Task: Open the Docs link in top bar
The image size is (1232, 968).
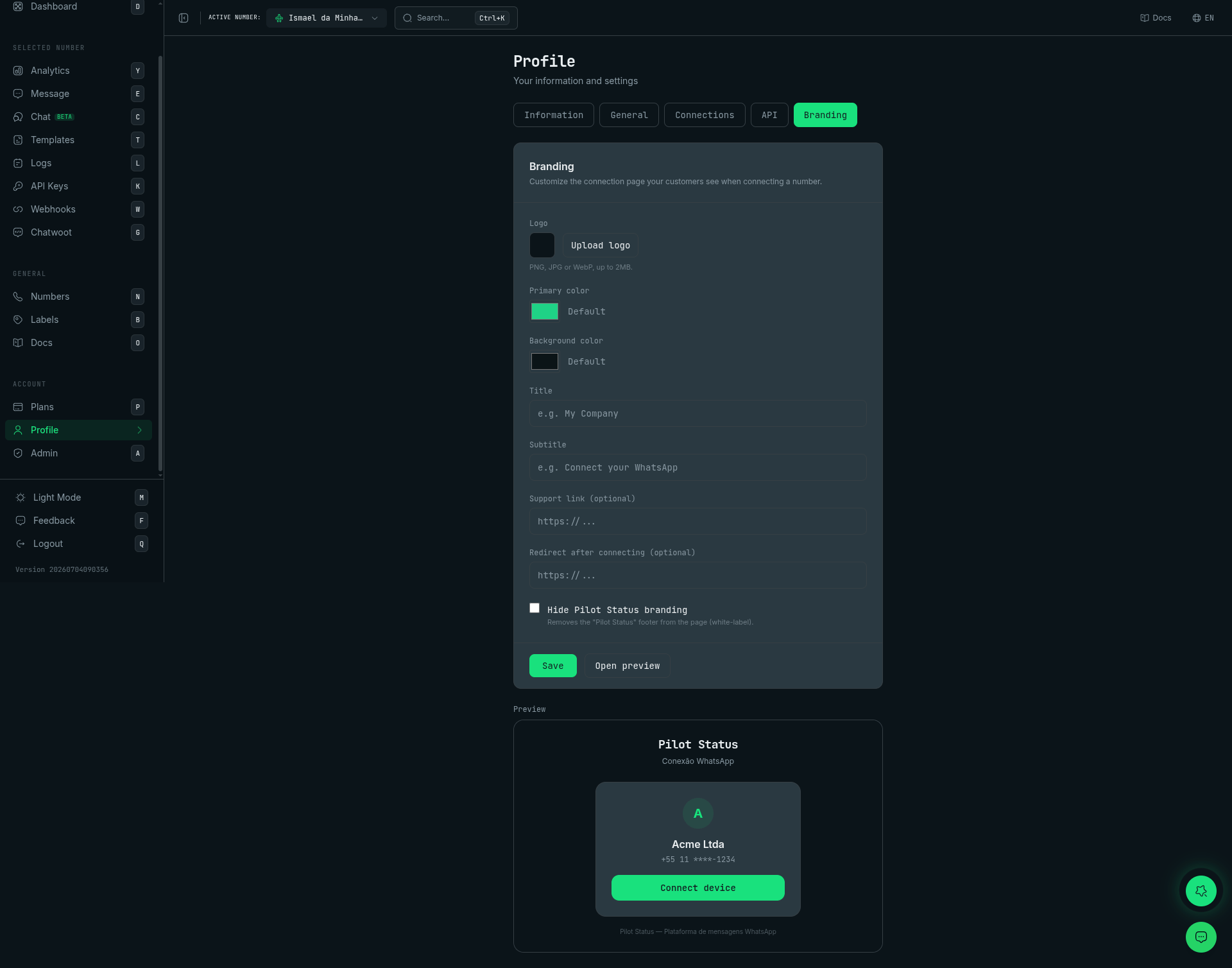Action: (1156, 18)
